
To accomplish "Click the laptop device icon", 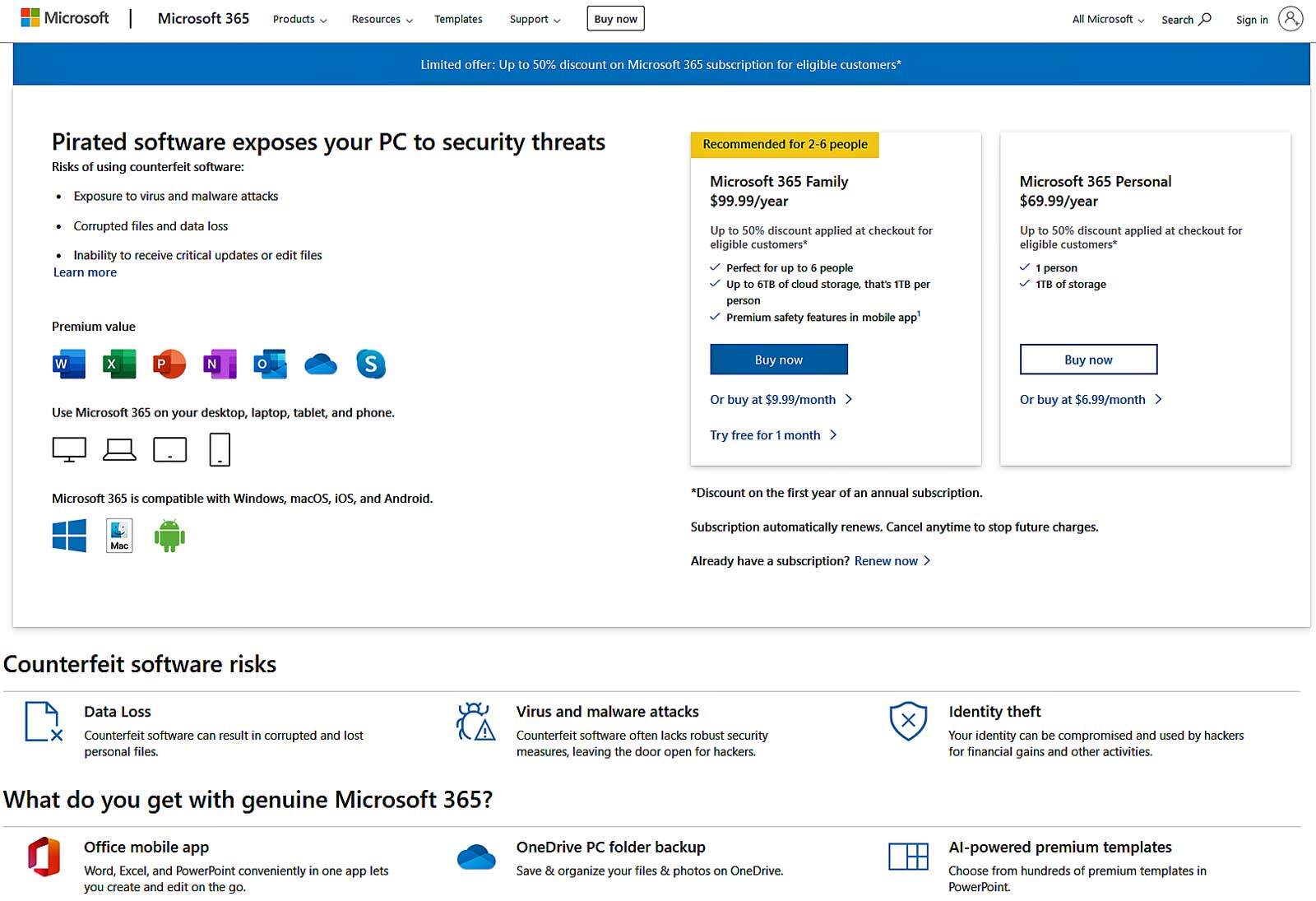I will pos(119,449).
